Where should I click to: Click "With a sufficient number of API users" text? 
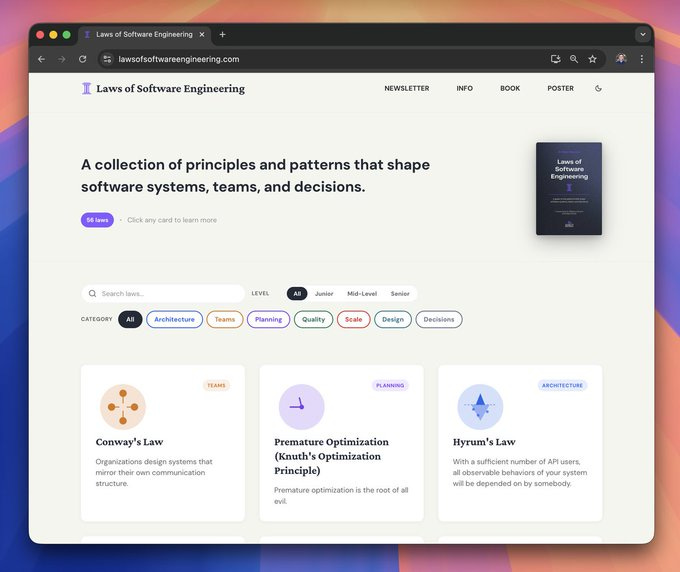[520, 472]
